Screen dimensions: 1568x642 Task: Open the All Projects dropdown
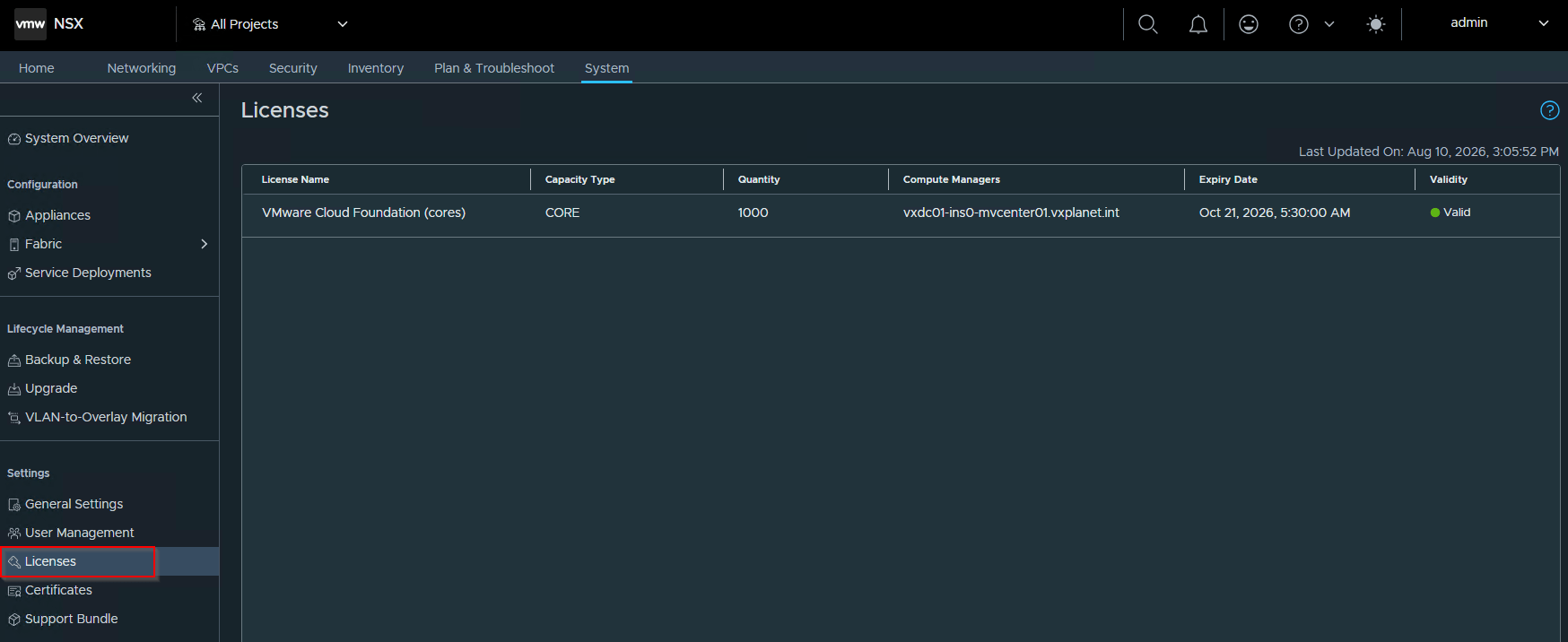point(270,24)
